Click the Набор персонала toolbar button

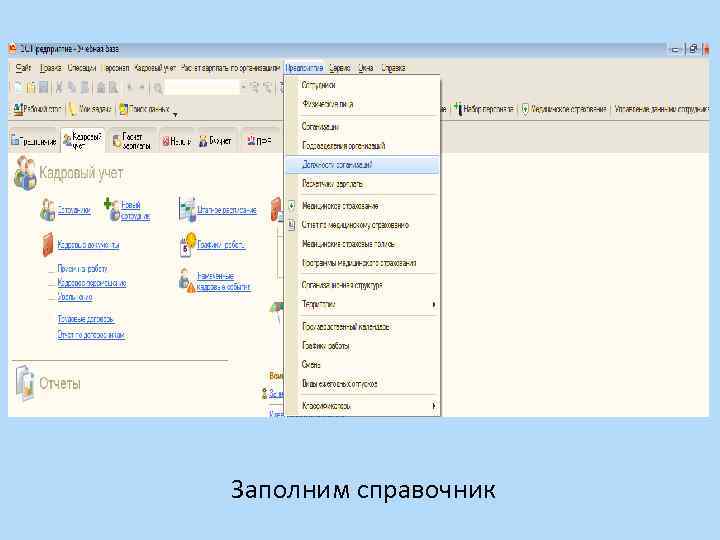coord(483,109)
